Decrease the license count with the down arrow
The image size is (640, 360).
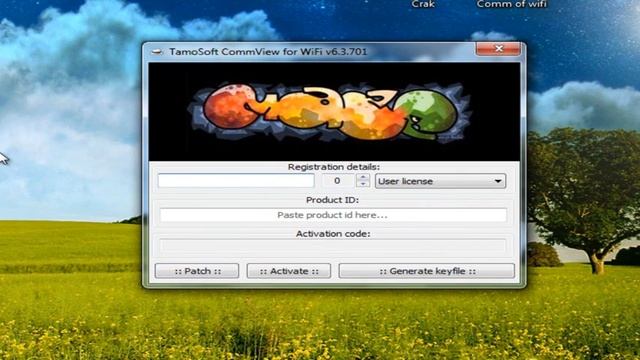(363, 184)
